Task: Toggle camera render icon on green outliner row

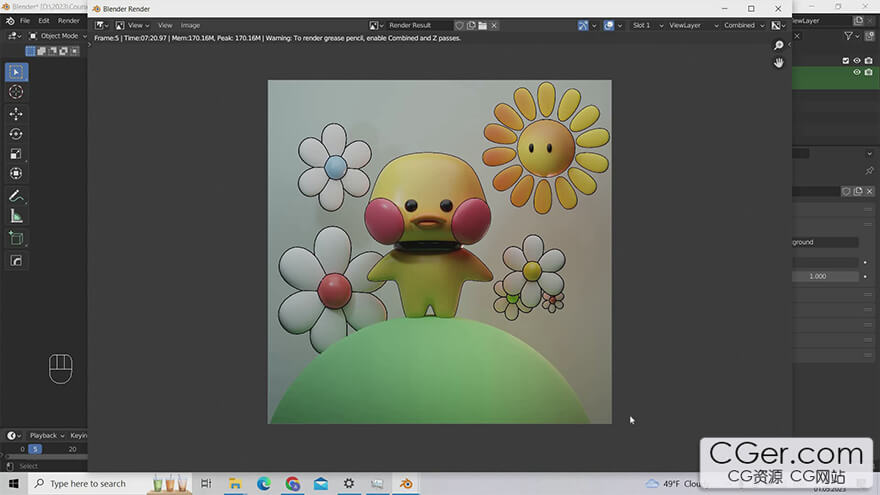Action: tap(869, 72)
